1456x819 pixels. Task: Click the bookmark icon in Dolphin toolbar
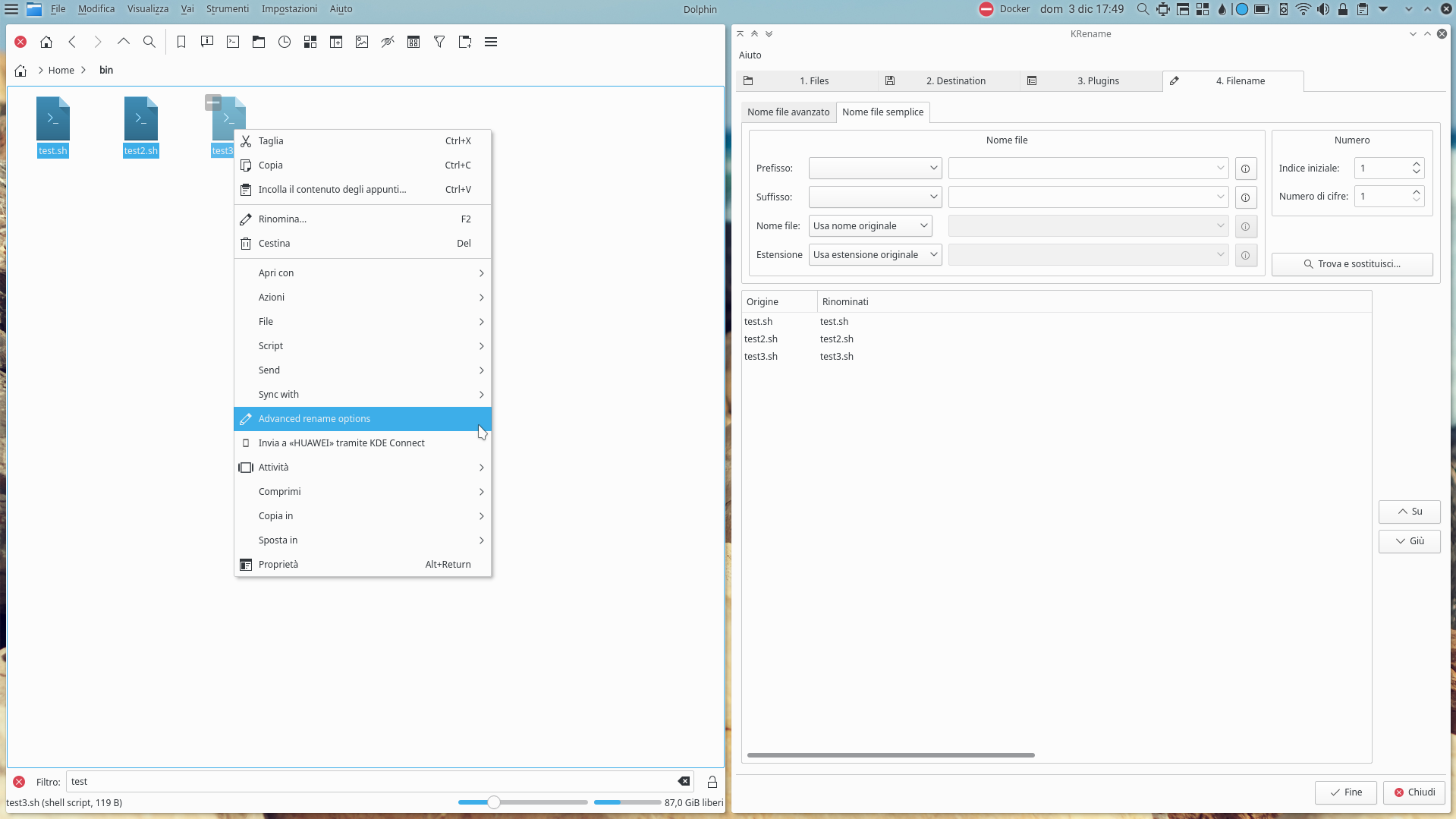pos(181,42)
